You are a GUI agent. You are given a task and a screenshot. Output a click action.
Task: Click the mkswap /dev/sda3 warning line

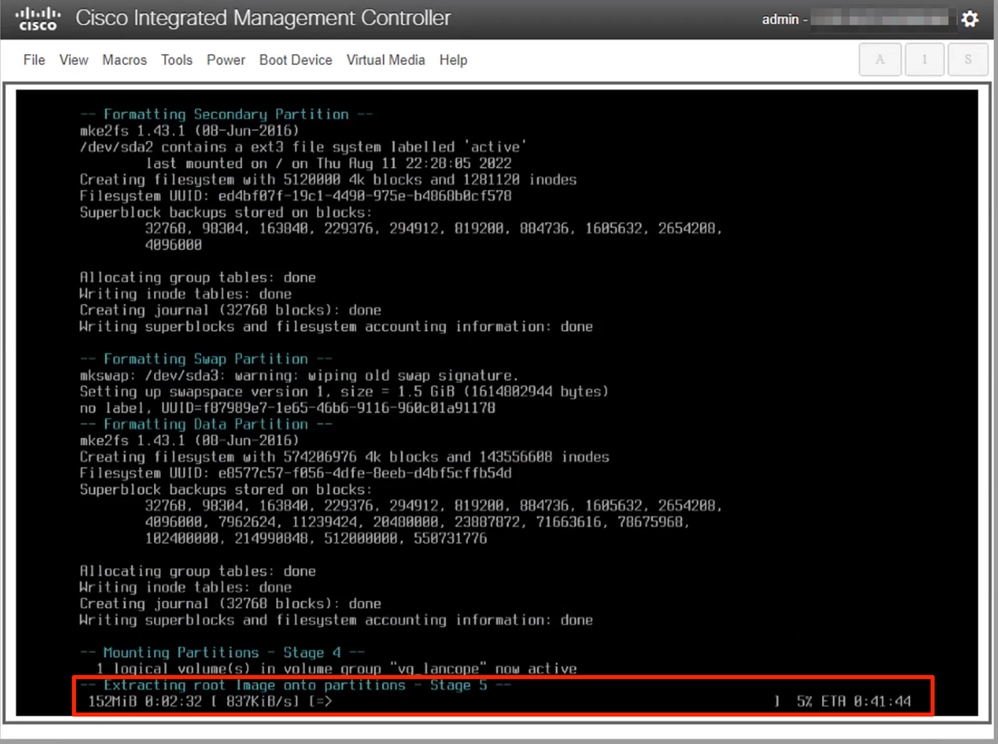coord(299,376)
